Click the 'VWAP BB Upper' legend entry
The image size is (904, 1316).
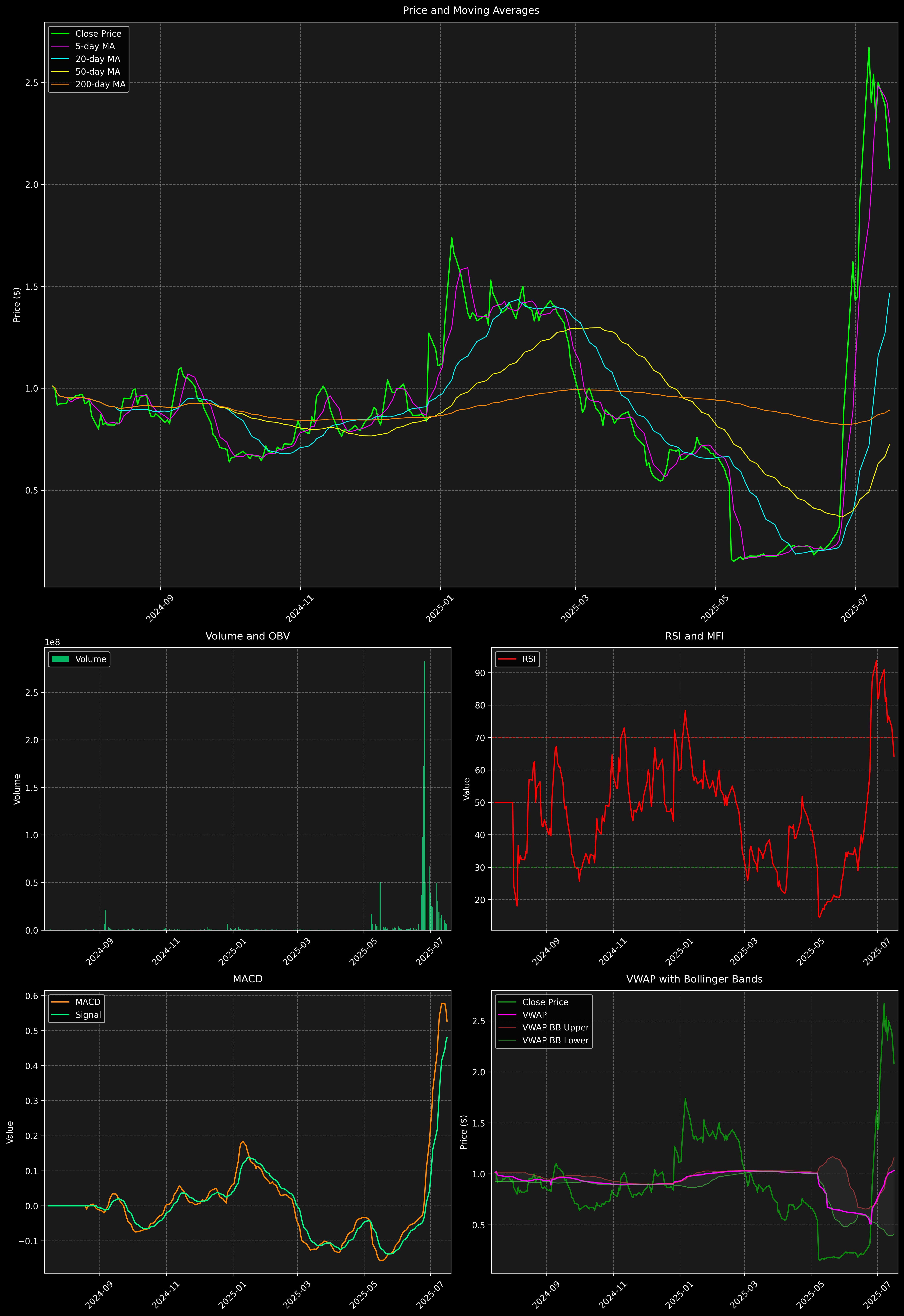pos(556,1028)
